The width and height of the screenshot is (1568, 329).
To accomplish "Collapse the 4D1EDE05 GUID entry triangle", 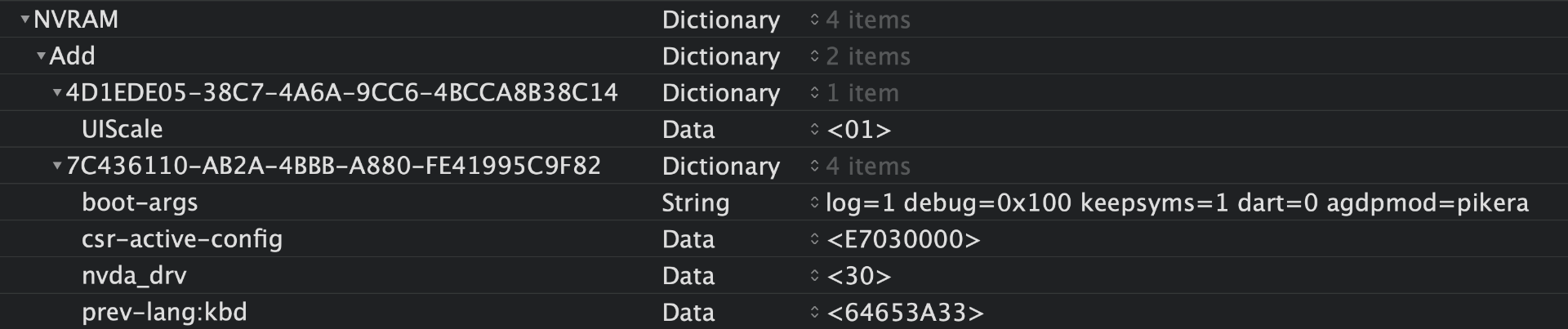I will pyautogui.click(x=57, y=92).
